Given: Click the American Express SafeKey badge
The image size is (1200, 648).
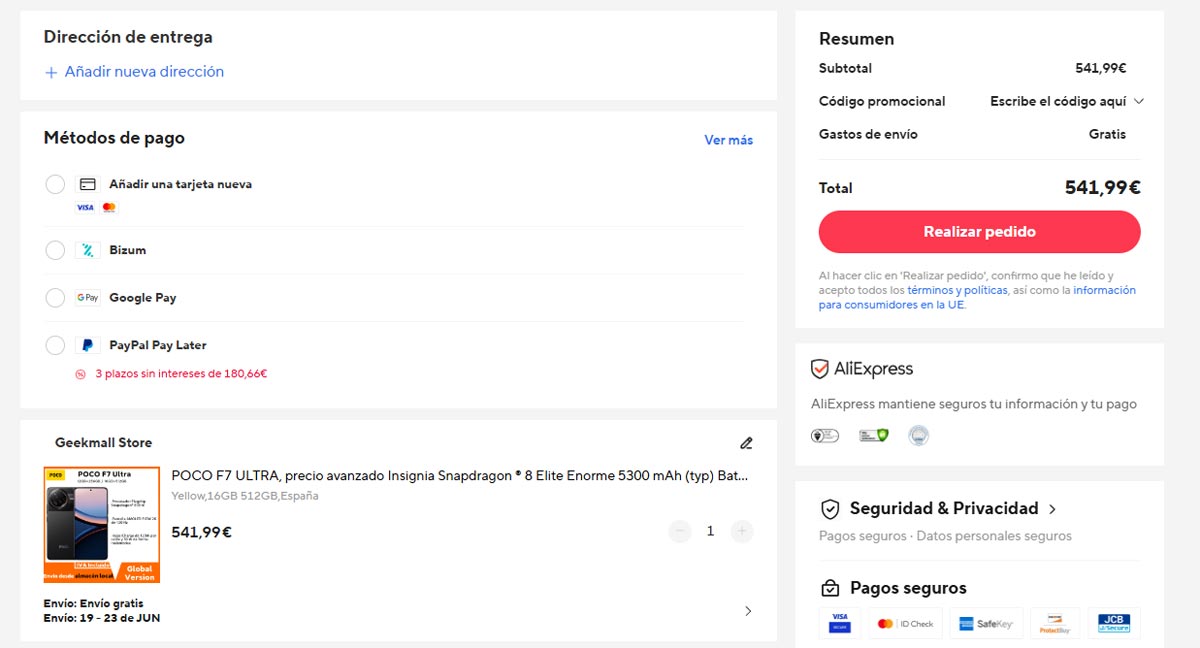Looking at the screenshot, I should 986,623.
